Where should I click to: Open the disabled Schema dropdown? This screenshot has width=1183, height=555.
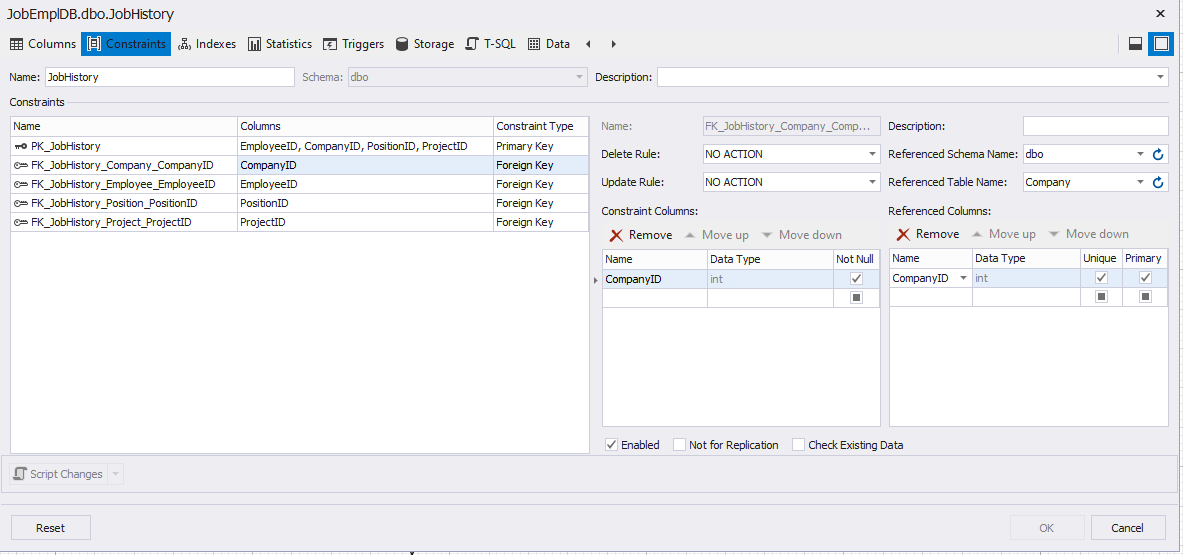click(x=579, y=77)
